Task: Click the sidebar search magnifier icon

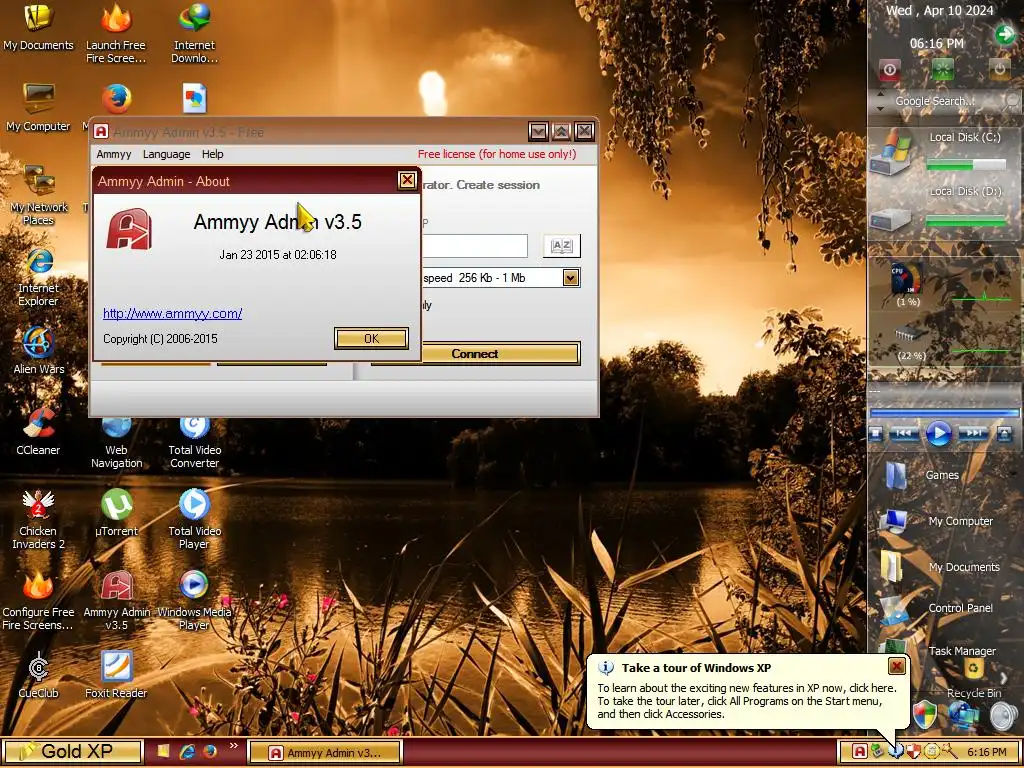Action: tap(1012, 101)
